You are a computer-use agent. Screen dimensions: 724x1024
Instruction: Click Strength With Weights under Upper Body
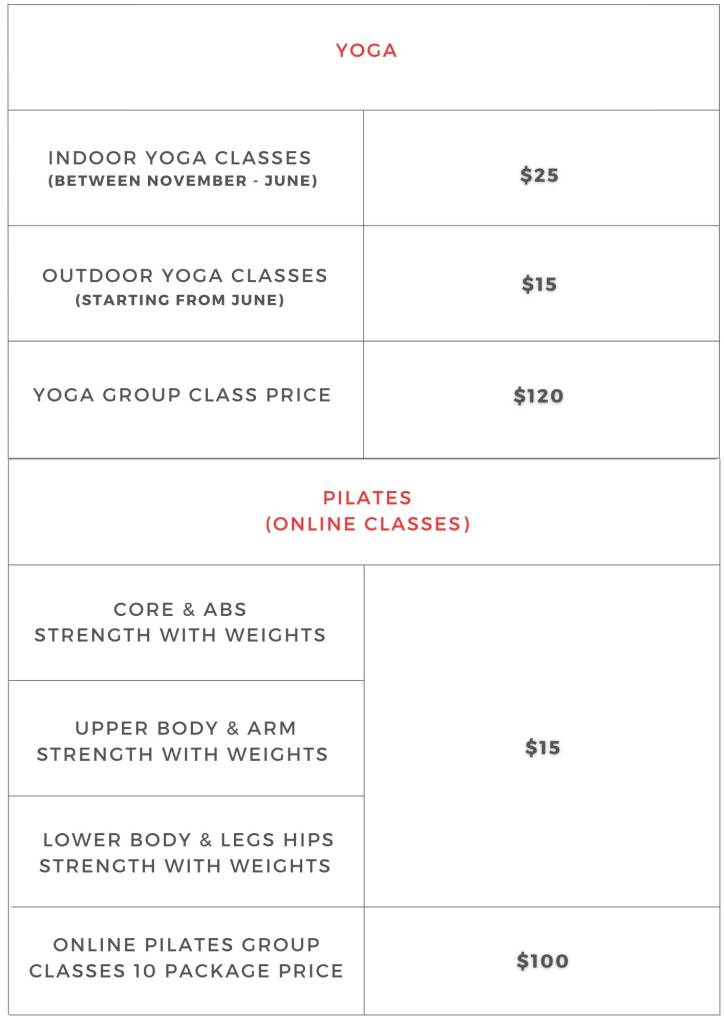pos(182,754)
